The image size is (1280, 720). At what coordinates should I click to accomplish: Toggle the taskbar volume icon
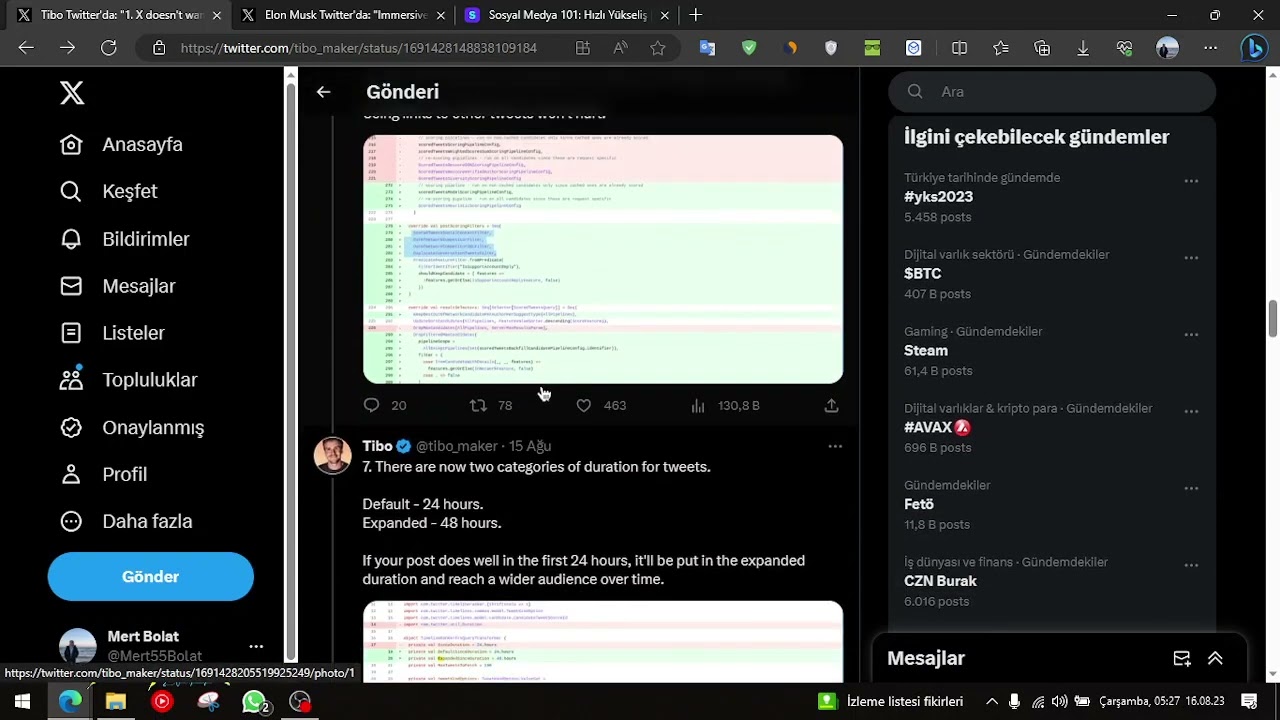pyautogui.click(x=1060, y=701)
